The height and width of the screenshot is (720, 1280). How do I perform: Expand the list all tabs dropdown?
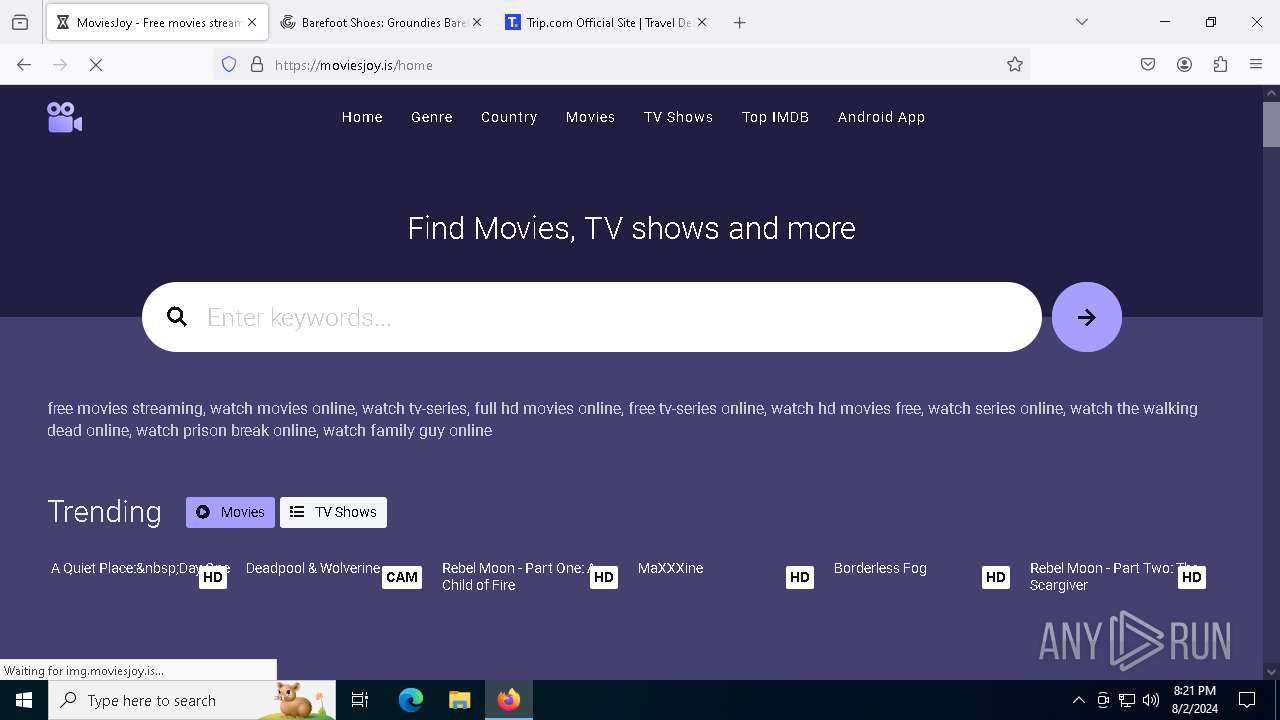(x=1082, y=22)
